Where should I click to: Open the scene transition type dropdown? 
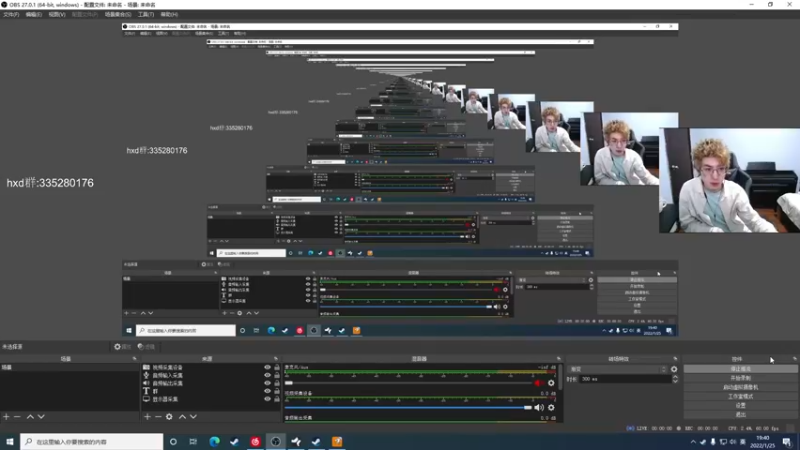618,369
